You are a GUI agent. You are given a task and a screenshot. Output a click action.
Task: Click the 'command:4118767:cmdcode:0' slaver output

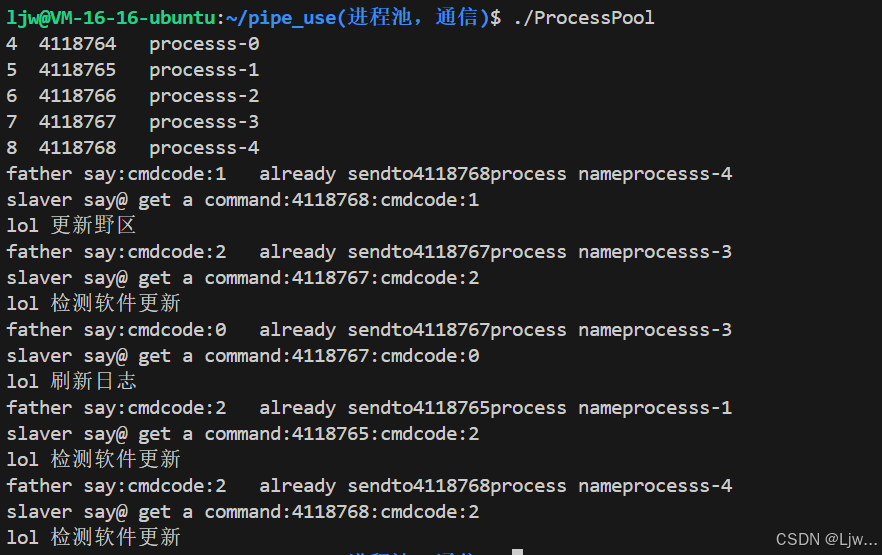pos(342,356)
